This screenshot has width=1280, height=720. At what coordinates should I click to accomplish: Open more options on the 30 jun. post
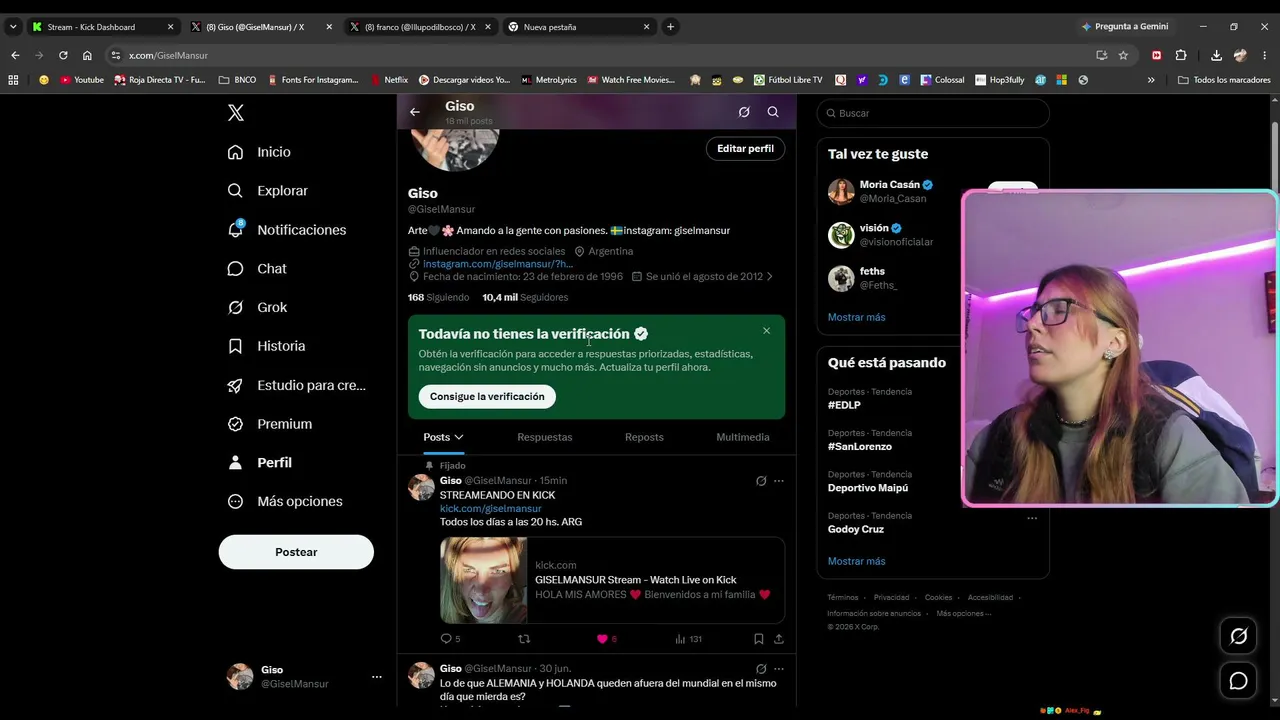779,669
